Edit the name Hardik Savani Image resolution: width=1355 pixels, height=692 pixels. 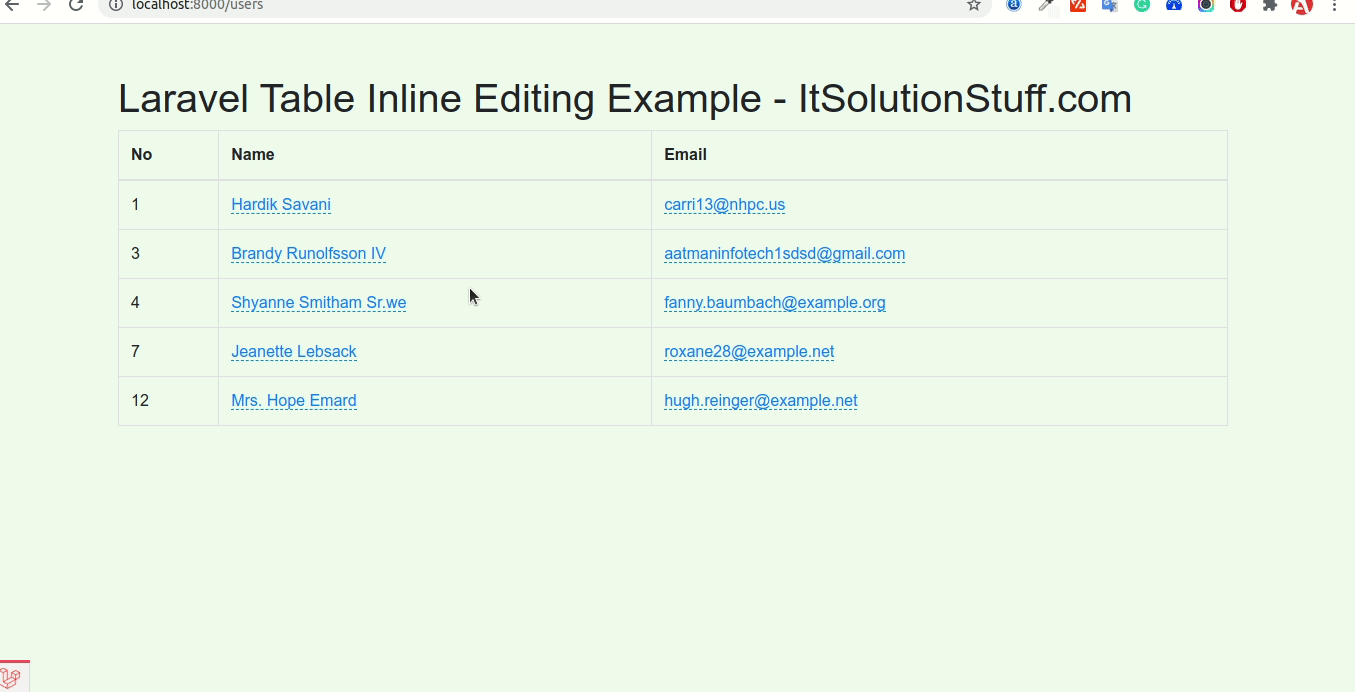[x=281, y=204]
